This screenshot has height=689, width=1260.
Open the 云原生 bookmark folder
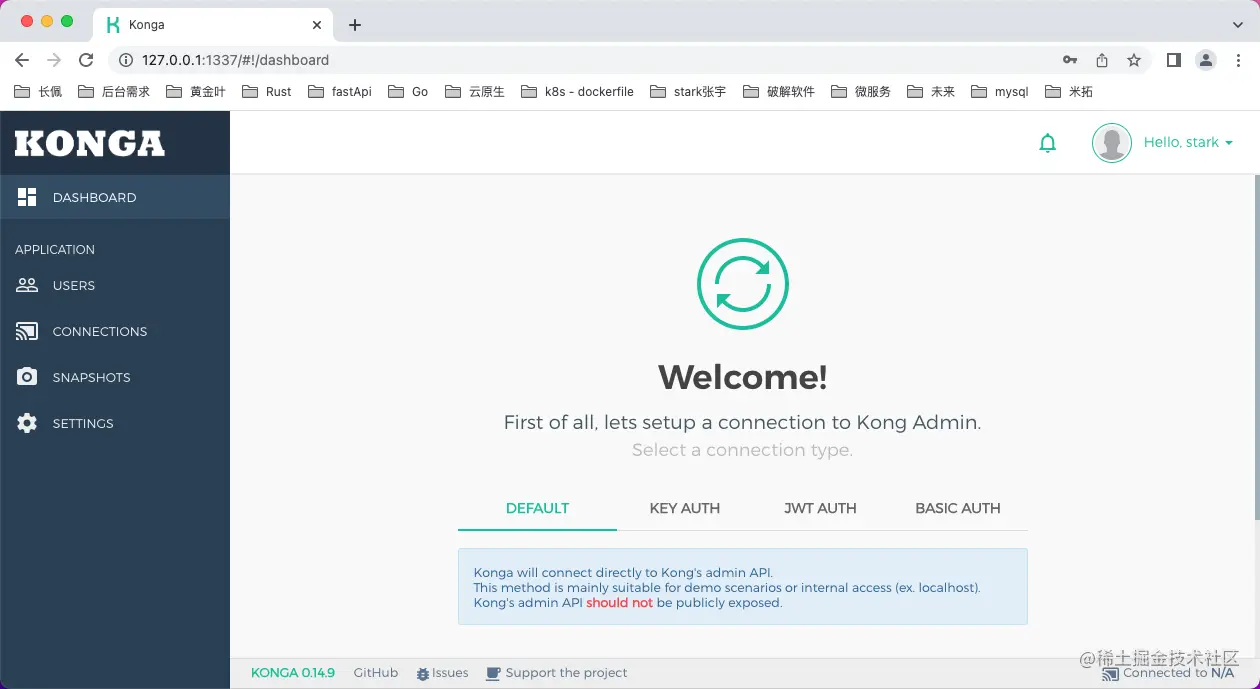point(474,91)
